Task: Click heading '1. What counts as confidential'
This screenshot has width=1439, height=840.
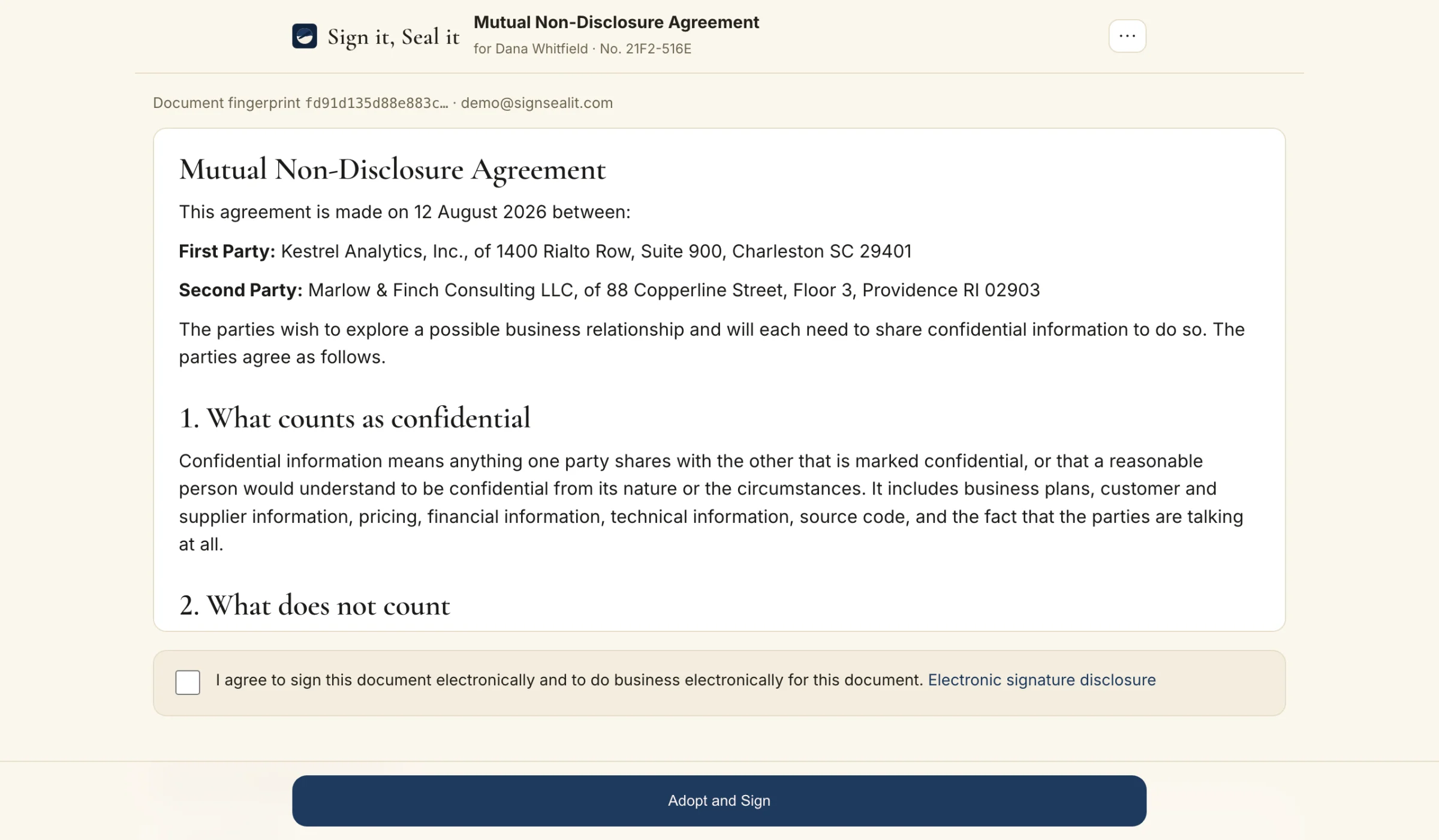Action: coord(354,418)
